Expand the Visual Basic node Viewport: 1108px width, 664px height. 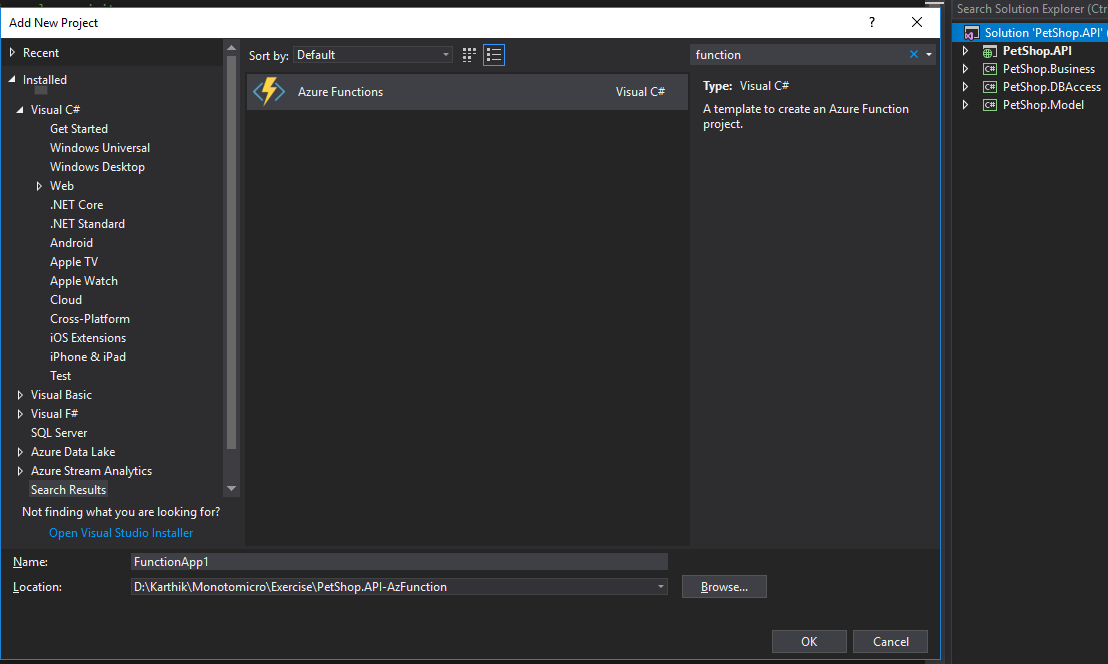[20, 395]
